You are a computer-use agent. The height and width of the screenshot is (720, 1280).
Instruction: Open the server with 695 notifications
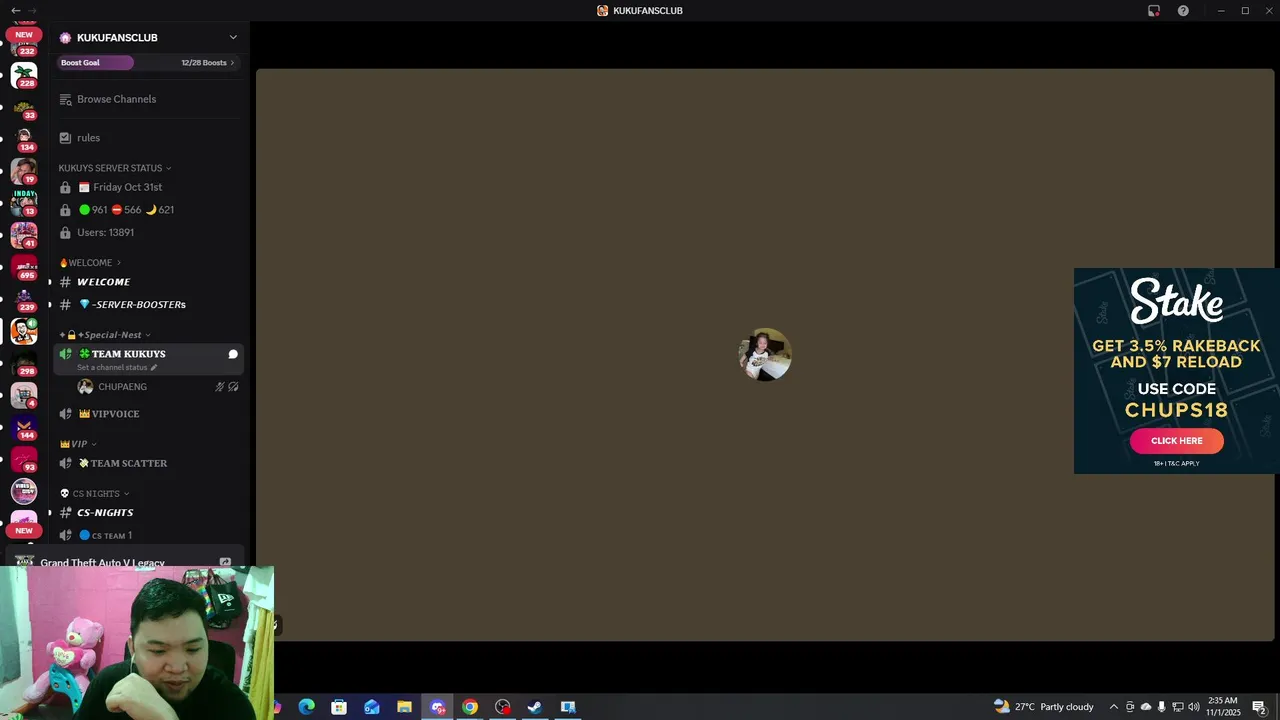pyautogui.click(x=24, y=267)
